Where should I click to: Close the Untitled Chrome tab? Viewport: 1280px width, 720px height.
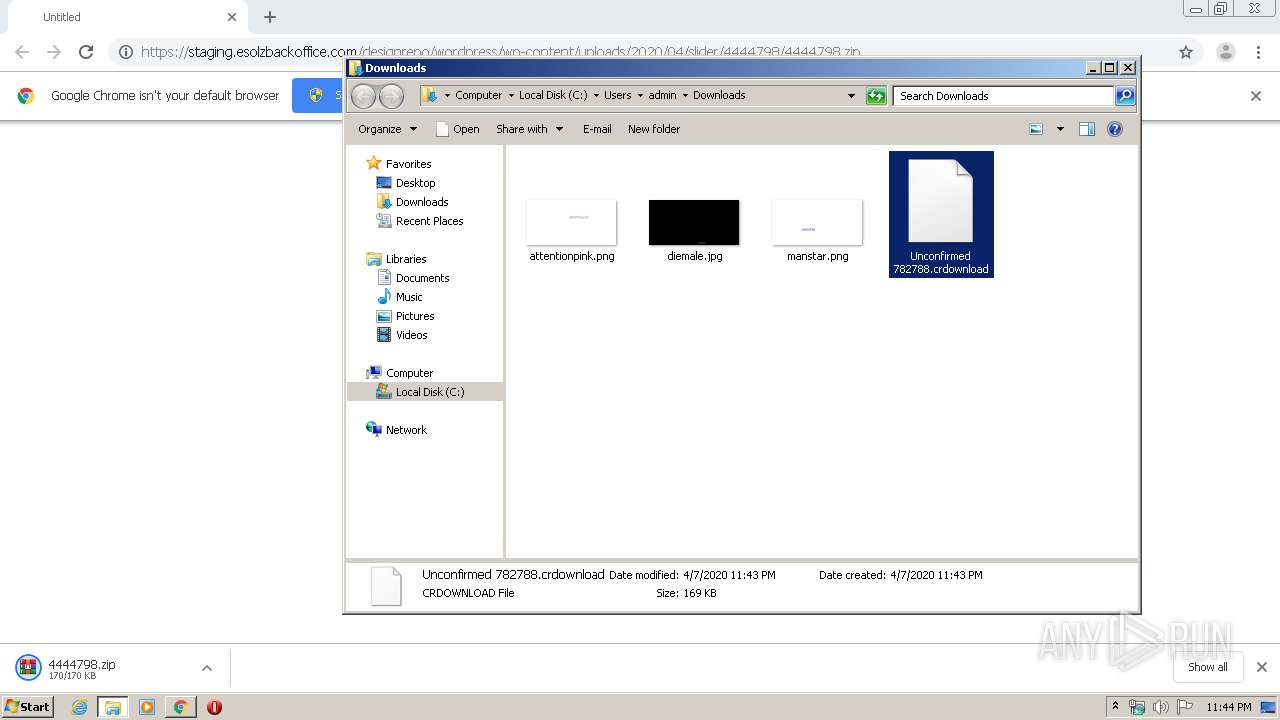click(x=232, y=17)
